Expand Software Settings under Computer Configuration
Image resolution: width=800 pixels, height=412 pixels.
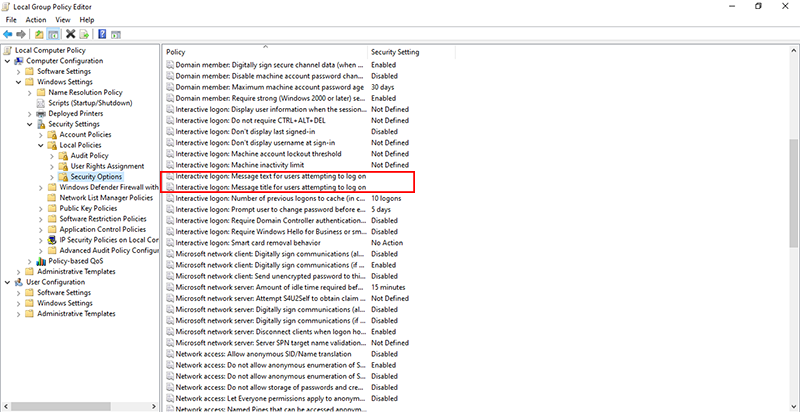coord(18,72)
